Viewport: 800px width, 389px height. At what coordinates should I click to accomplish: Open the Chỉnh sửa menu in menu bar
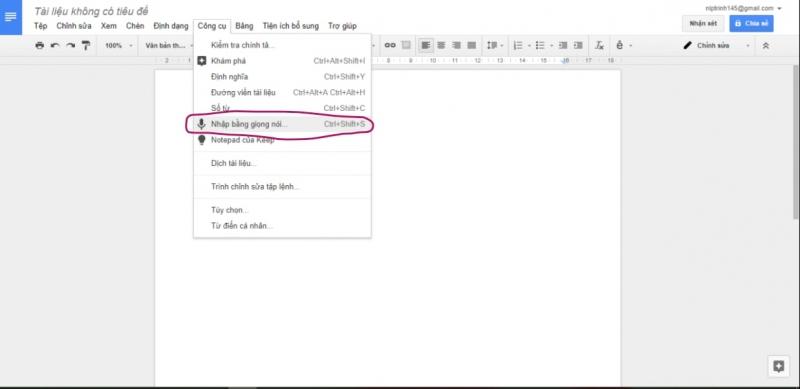tap(74, 26)
